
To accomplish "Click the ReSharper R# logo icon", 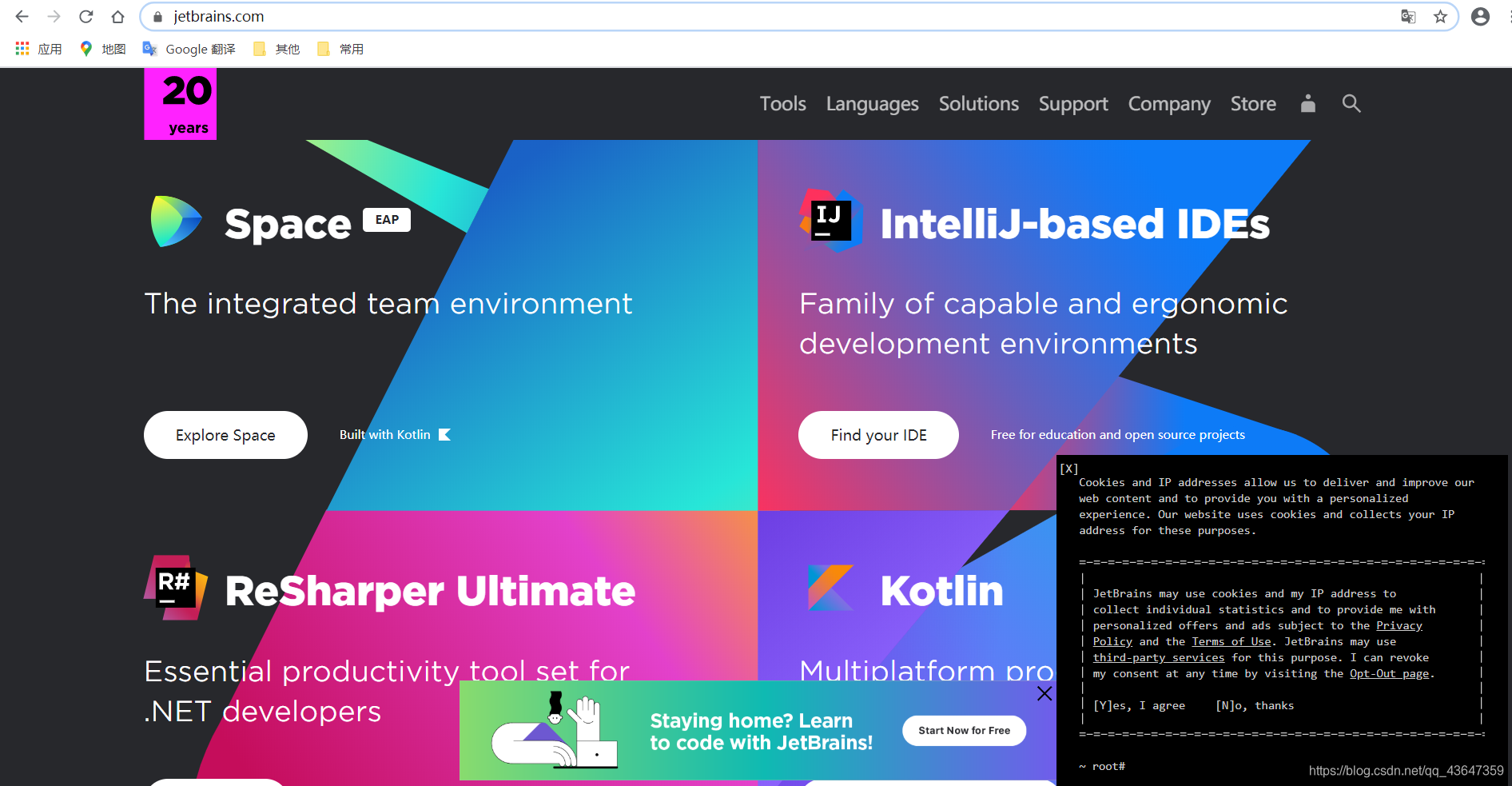I will tap(176, 588).
